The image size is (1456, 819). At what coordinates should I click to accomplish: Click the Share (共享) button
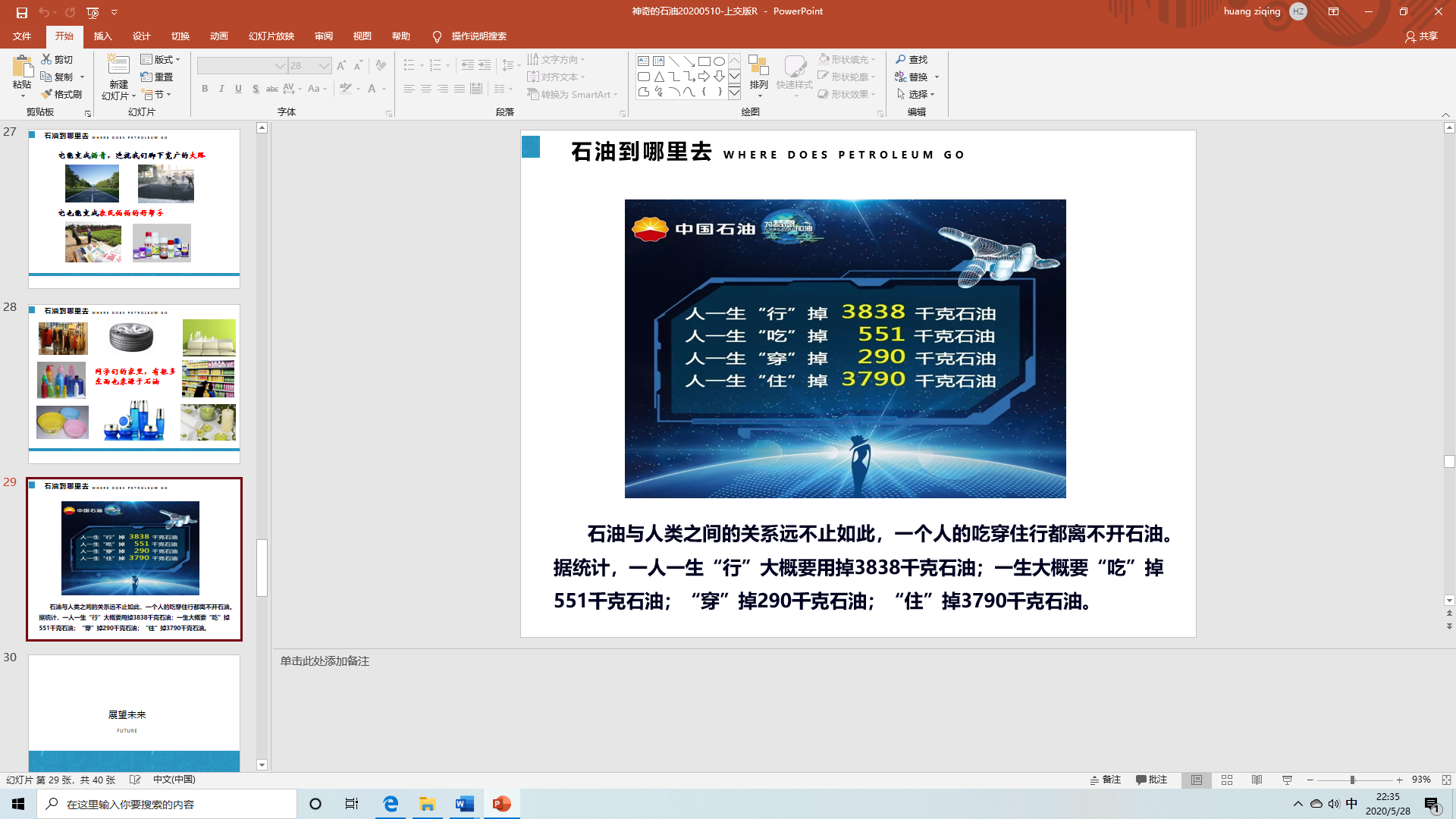point(1421,36)
